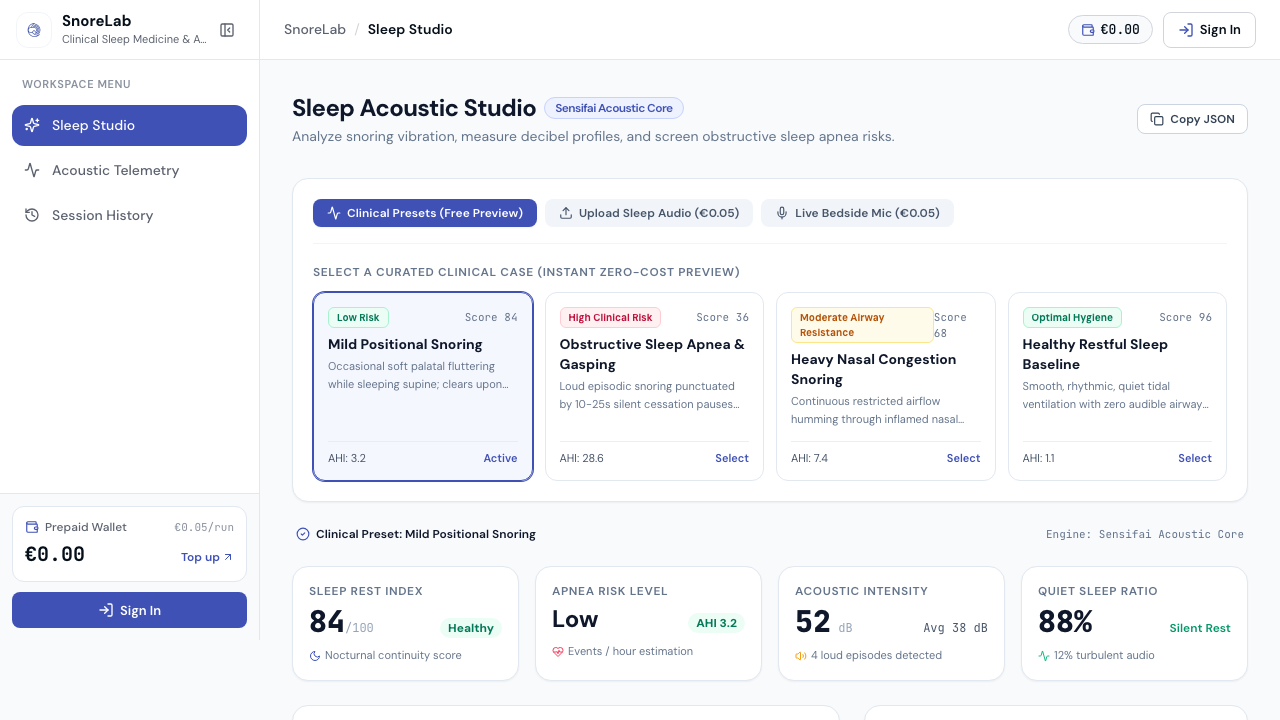The image size is (1280, 720).
Task: Click the 'AHI: 28.6' value
Action: (x=582, y=458)
